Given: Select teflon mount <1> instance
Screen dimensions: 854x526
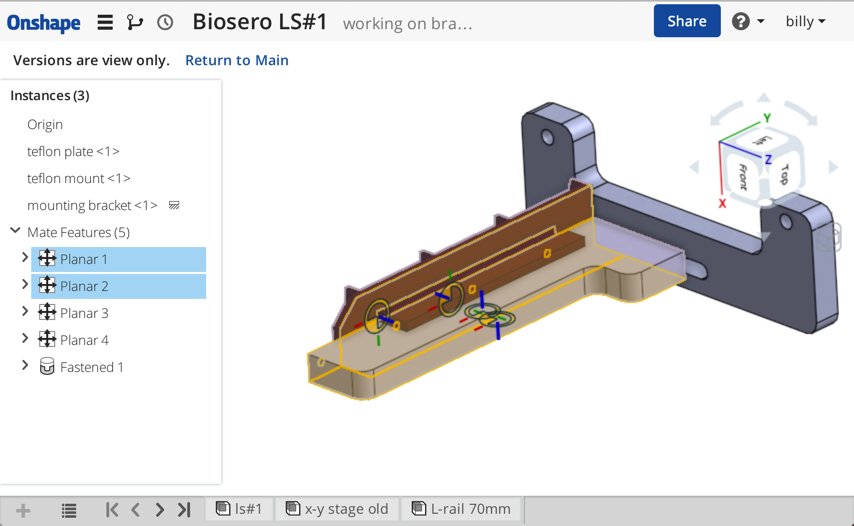Looking at the screenshot, I should tap(78, 178).
